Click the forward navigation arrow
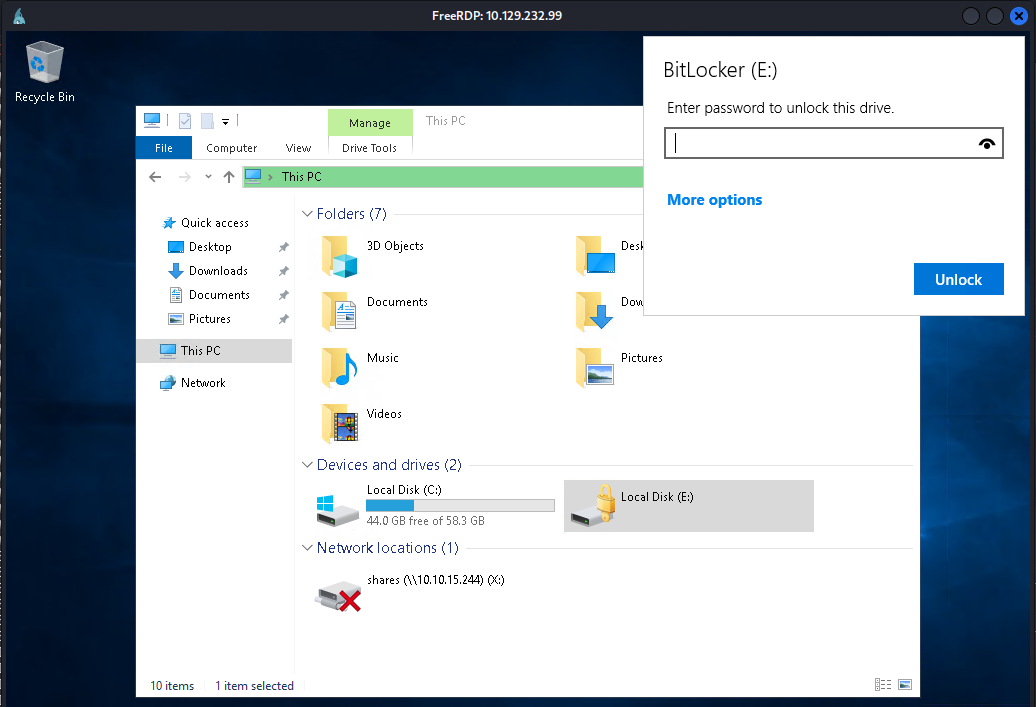The image size is (1036, 707). coord(185,177)
